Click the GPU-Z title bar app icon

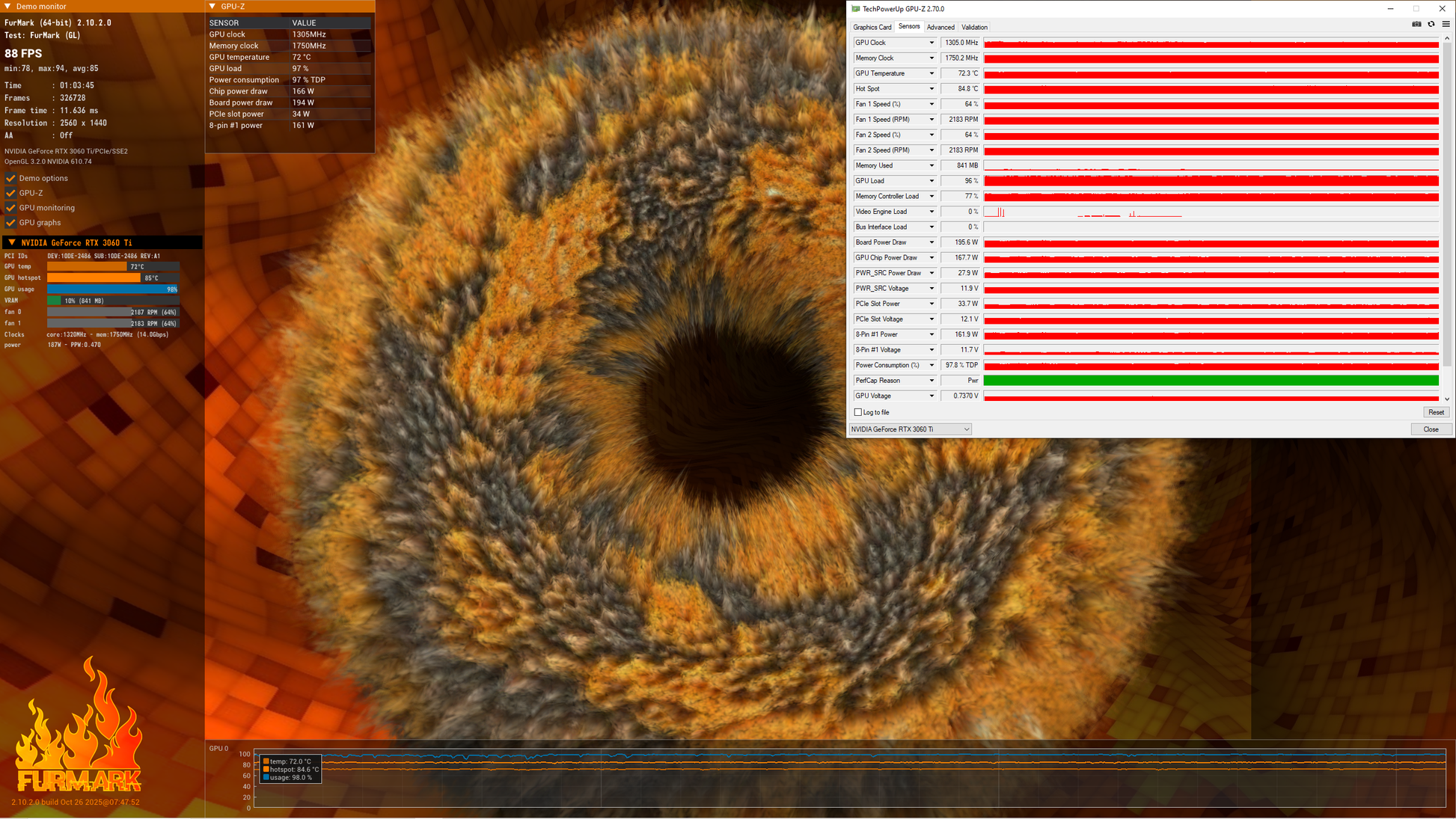click(856, 9)
